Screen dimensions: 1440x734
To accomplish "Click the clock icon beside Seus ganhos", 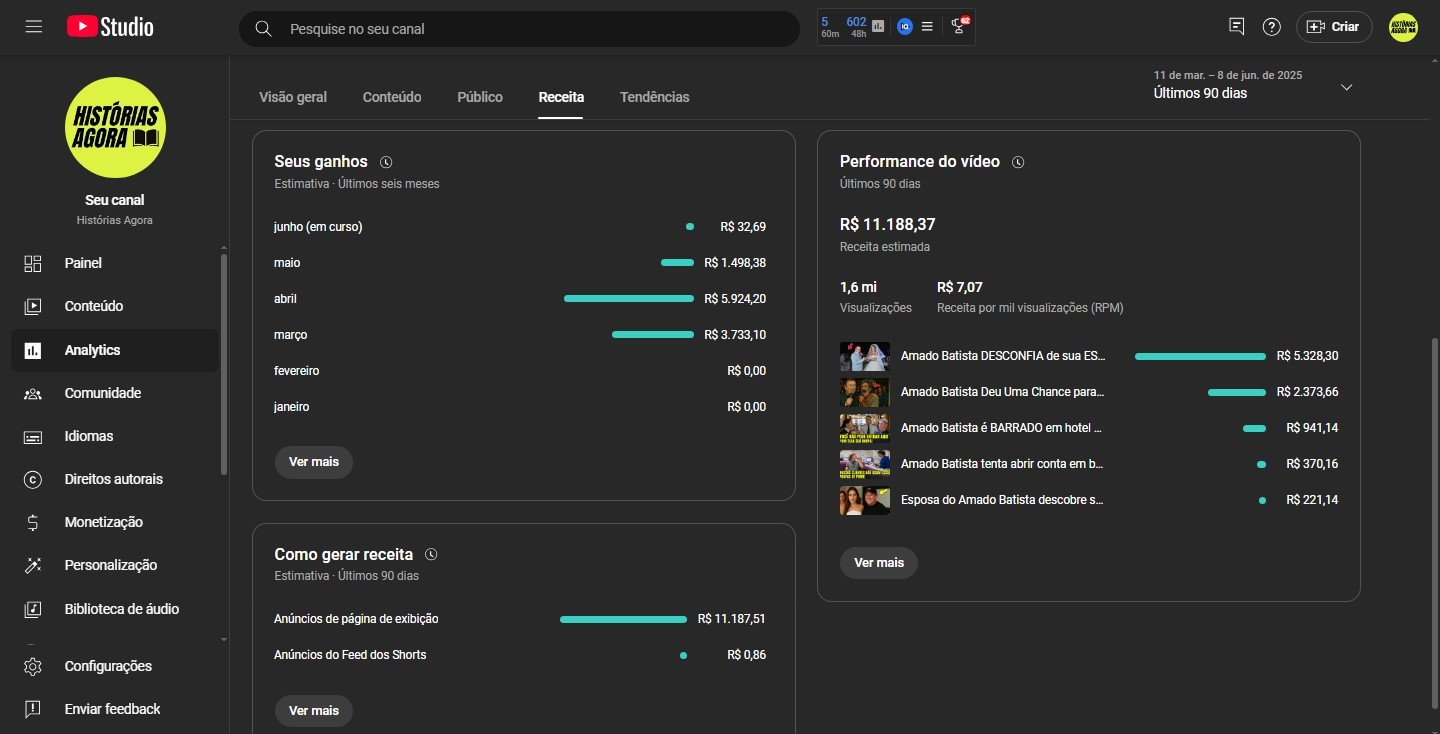I will point(387,162).
